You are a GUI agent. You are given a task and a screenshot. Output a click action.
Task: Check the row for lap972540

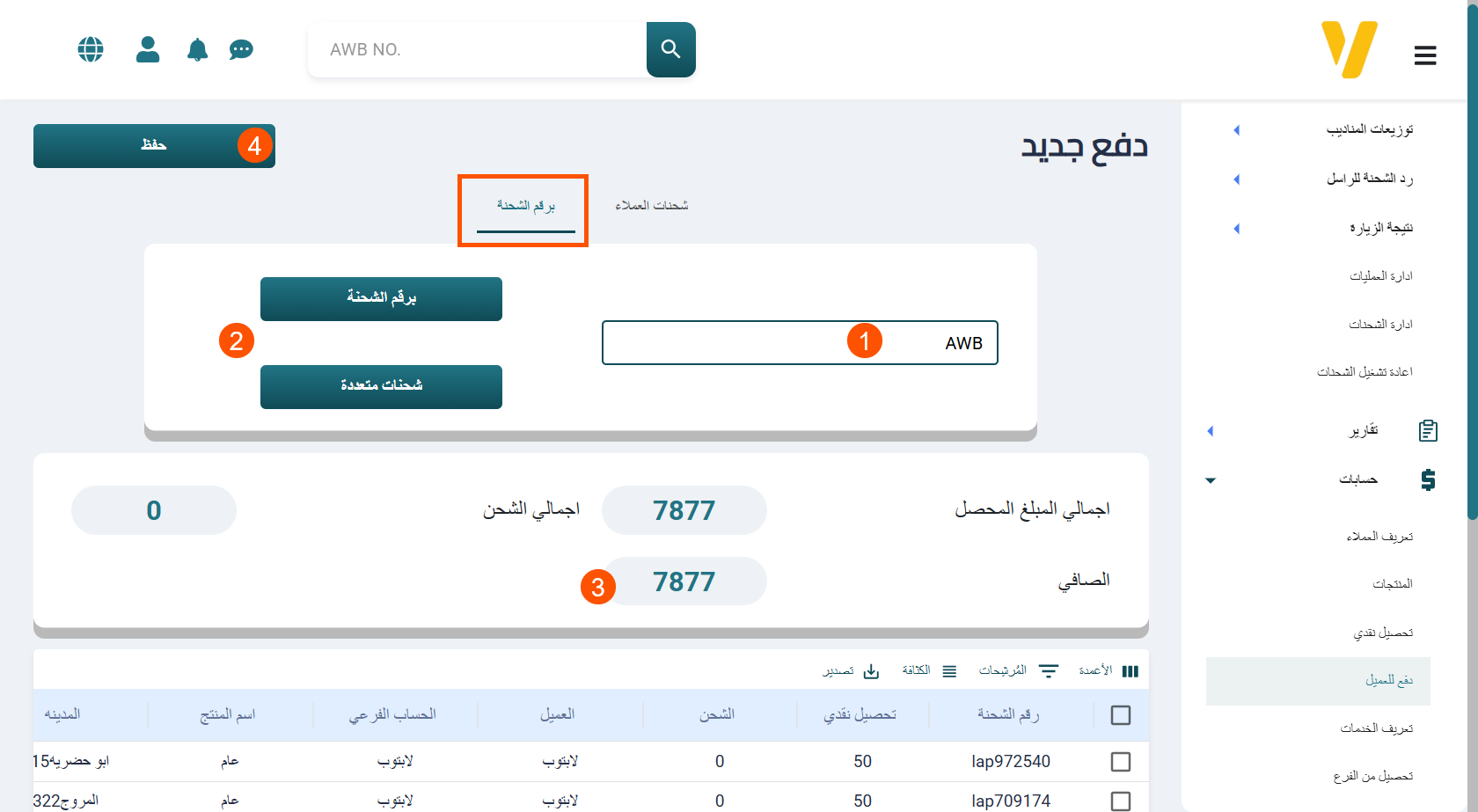pyautogui.click(x=1120, y=762)
